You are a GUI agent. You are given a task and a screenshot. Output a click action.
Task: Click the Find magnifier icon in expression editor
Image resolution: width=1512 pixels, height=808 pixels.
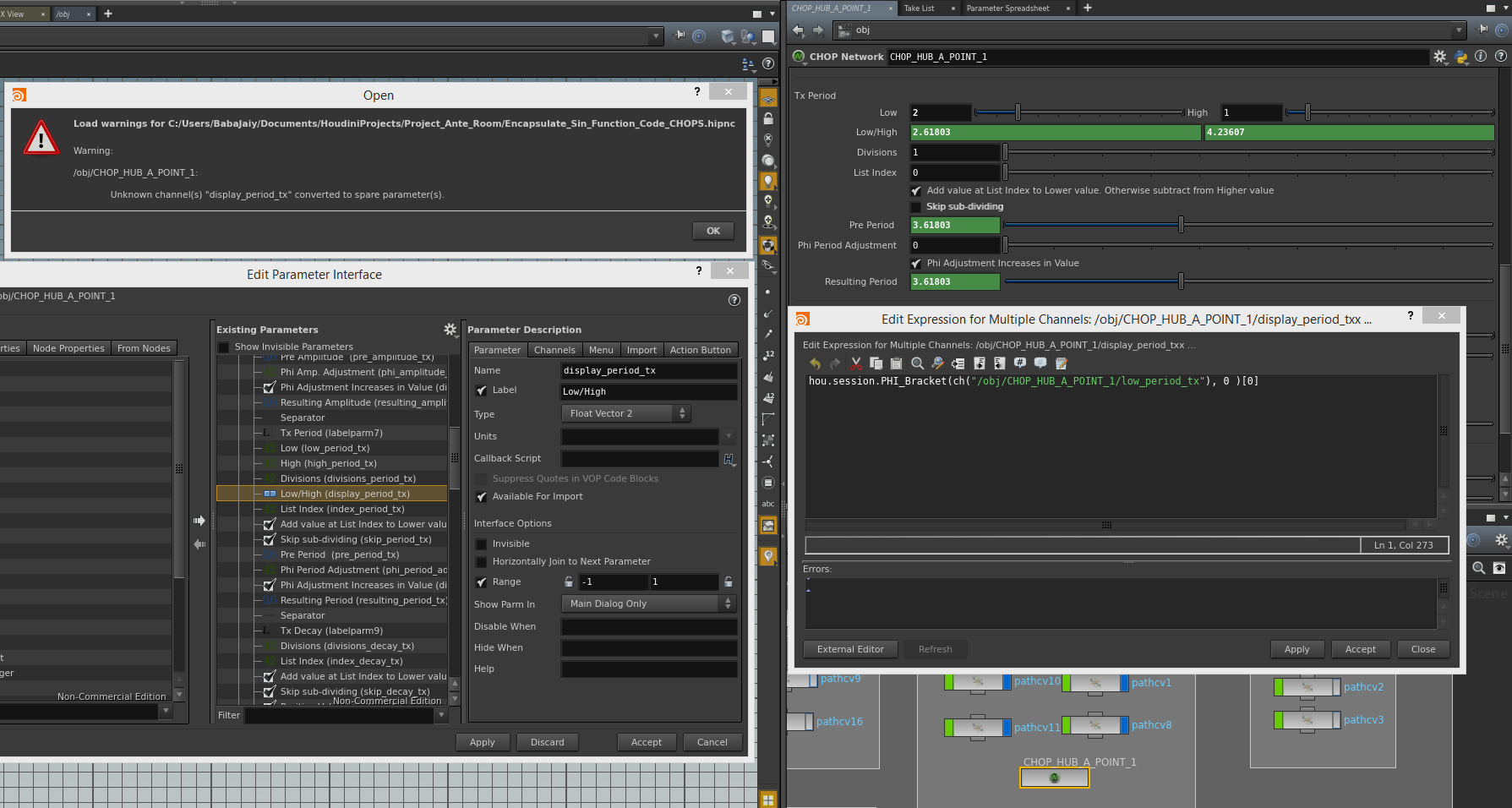pyautogui.click(x=918, y=363)
